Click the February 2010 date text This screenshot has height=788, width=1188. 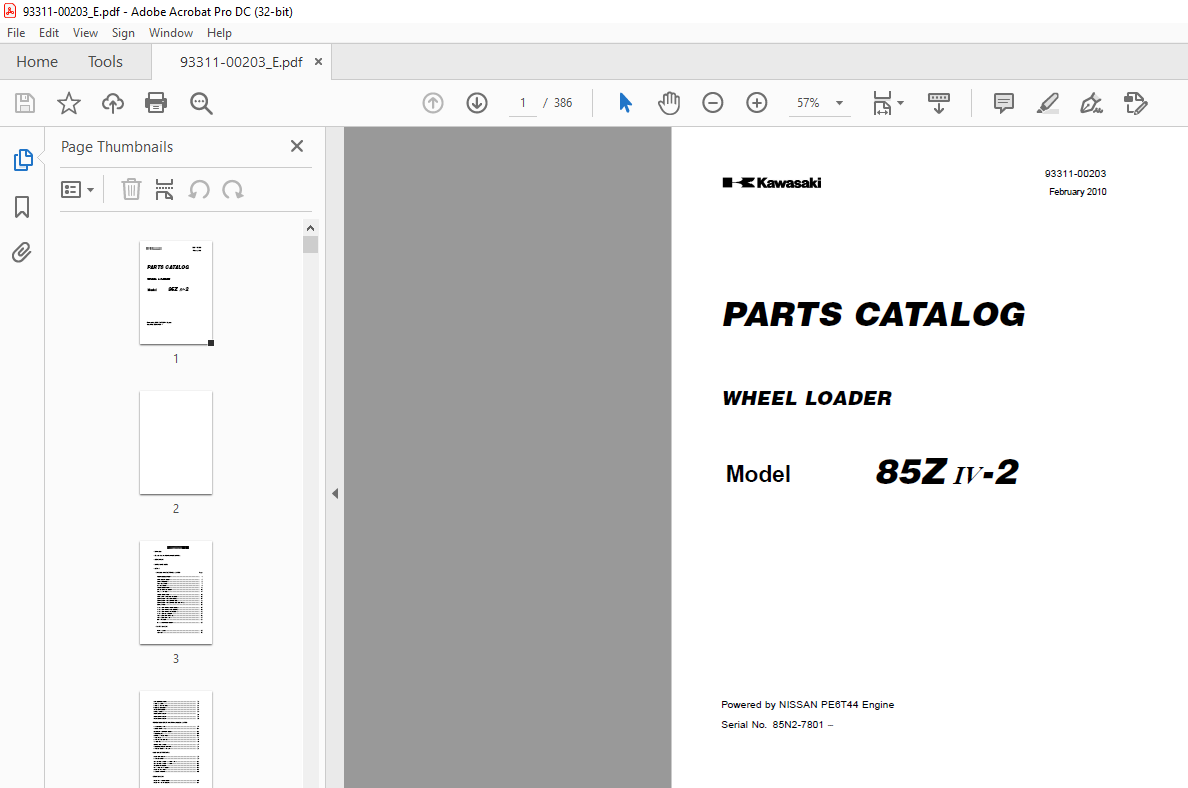point(1077,192)
